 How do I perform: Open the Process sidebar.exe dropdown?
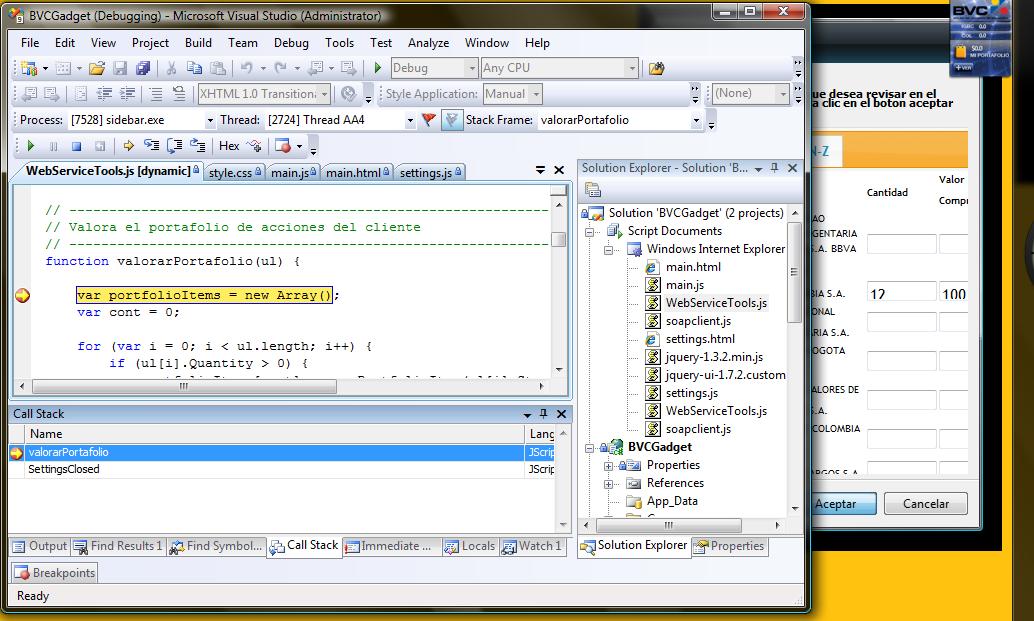coord(210,120)
